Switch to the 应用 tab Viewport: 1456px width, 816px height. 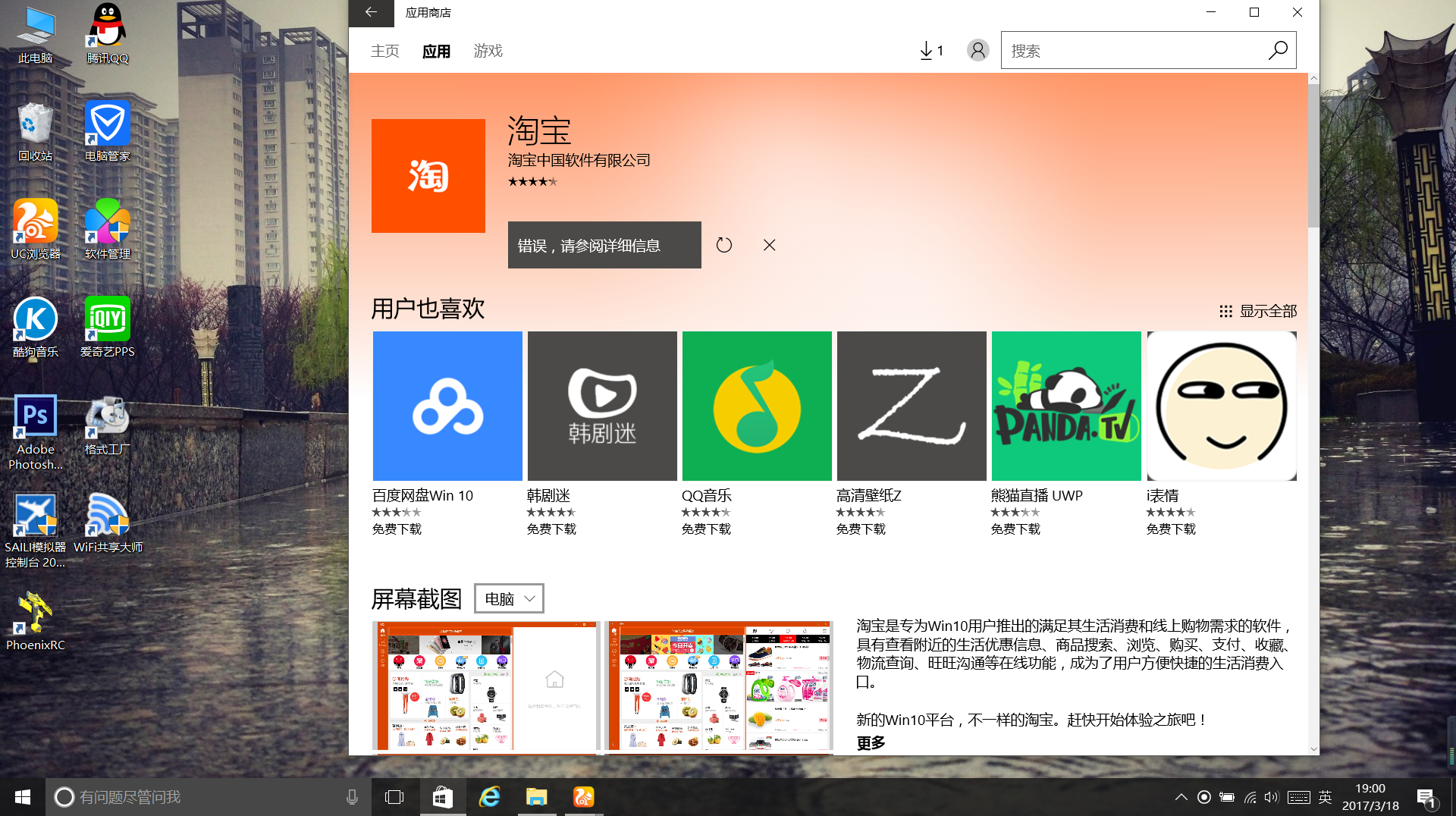point(436,51)
